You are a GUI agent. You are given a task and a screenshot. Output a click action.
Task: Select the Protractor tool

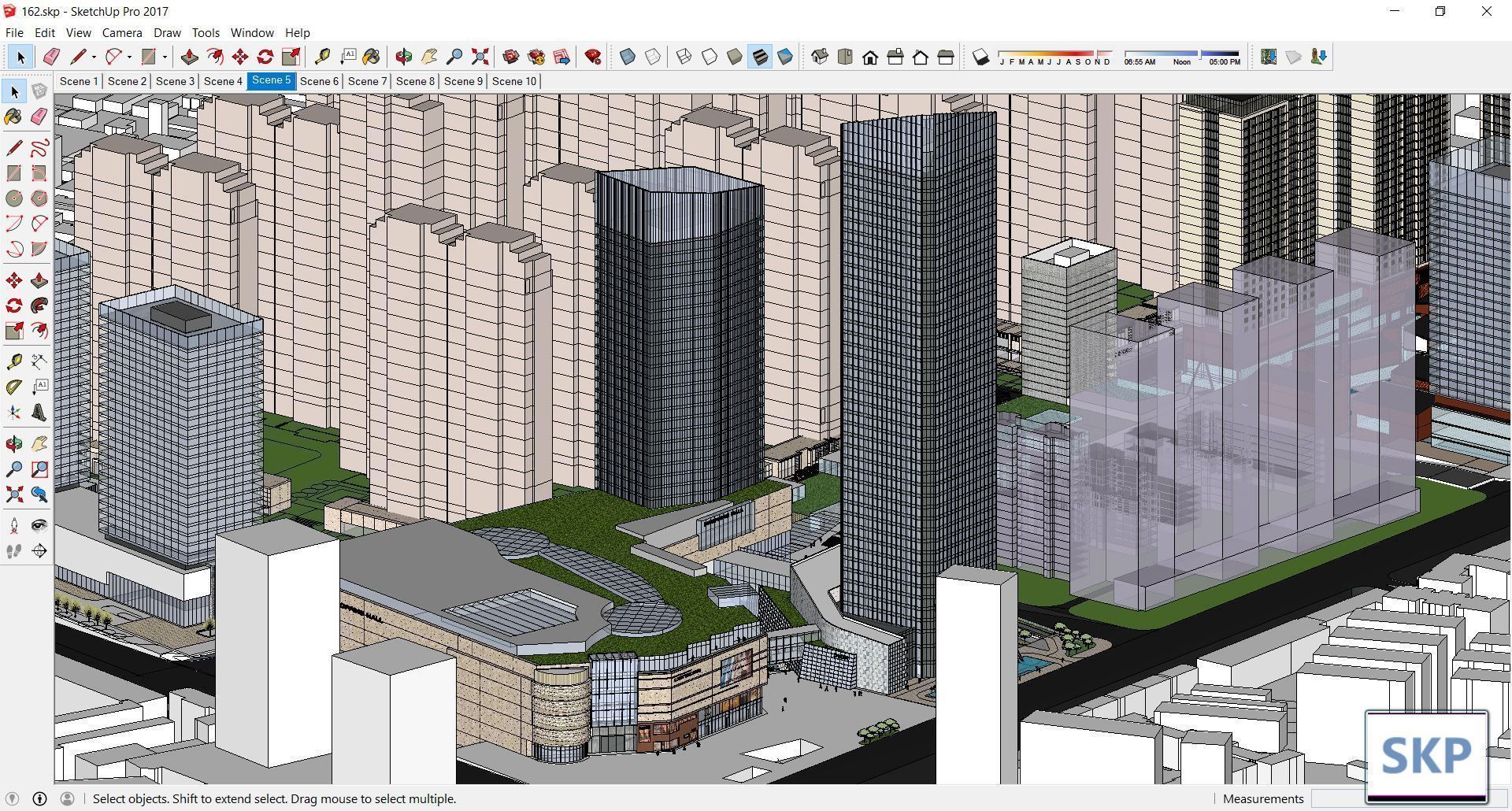coord(14,387)
